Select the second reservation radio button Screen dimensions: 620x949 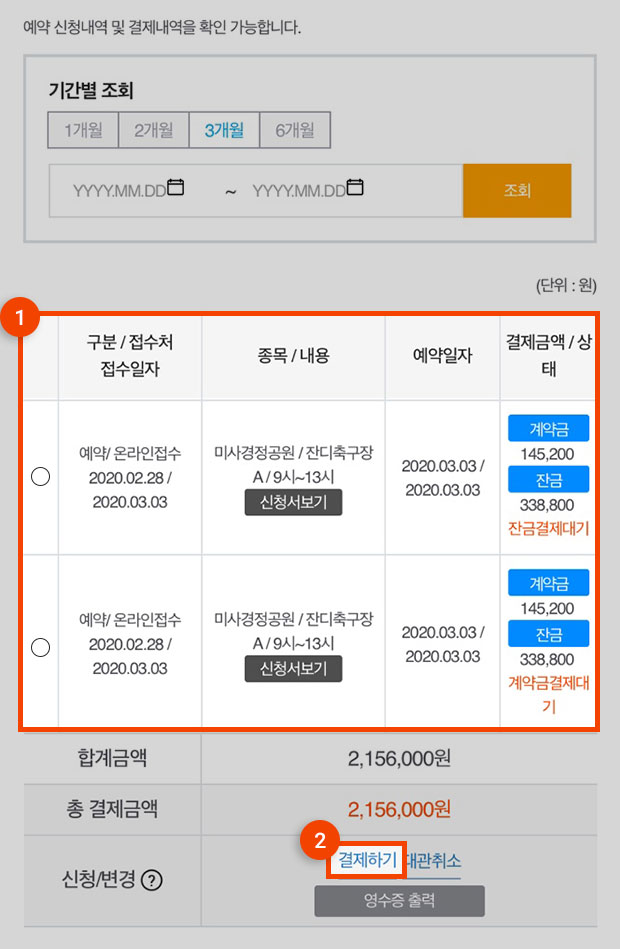[x=41, y=648]
